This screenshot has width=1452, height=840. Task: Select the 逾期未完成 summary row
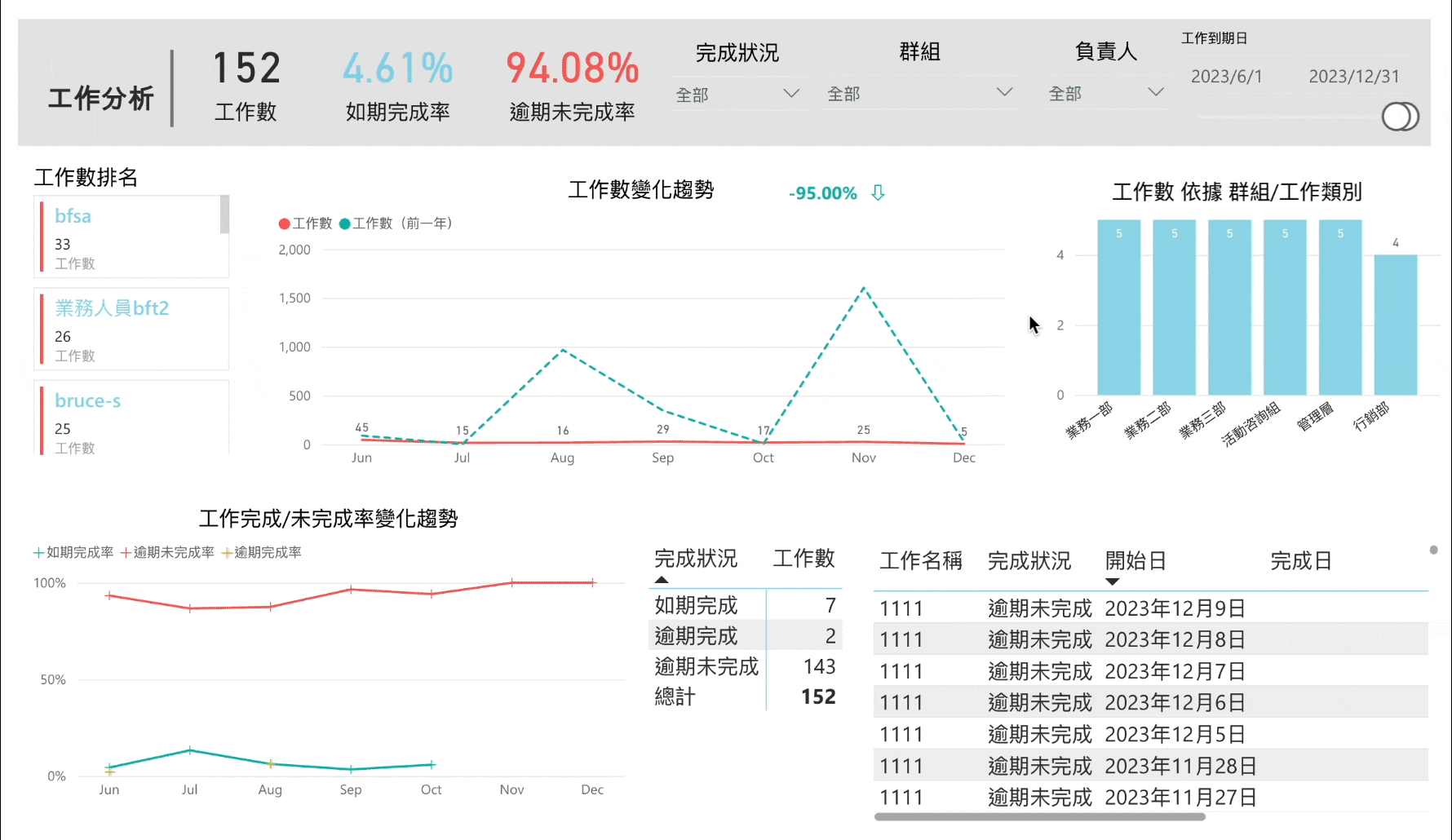[x=746, y=667]
